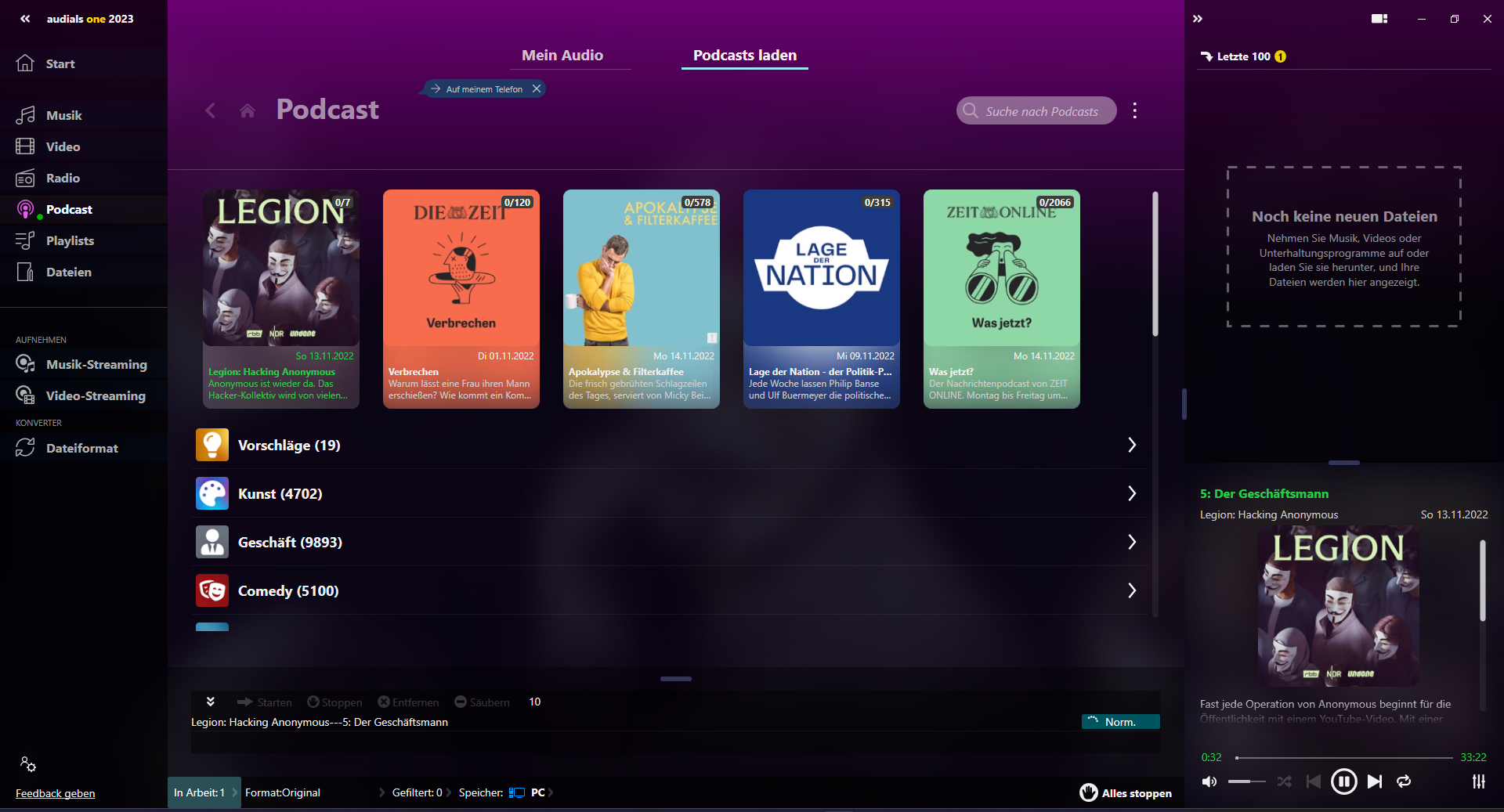Switch to the Mein Audio tab

coord(562,55)
